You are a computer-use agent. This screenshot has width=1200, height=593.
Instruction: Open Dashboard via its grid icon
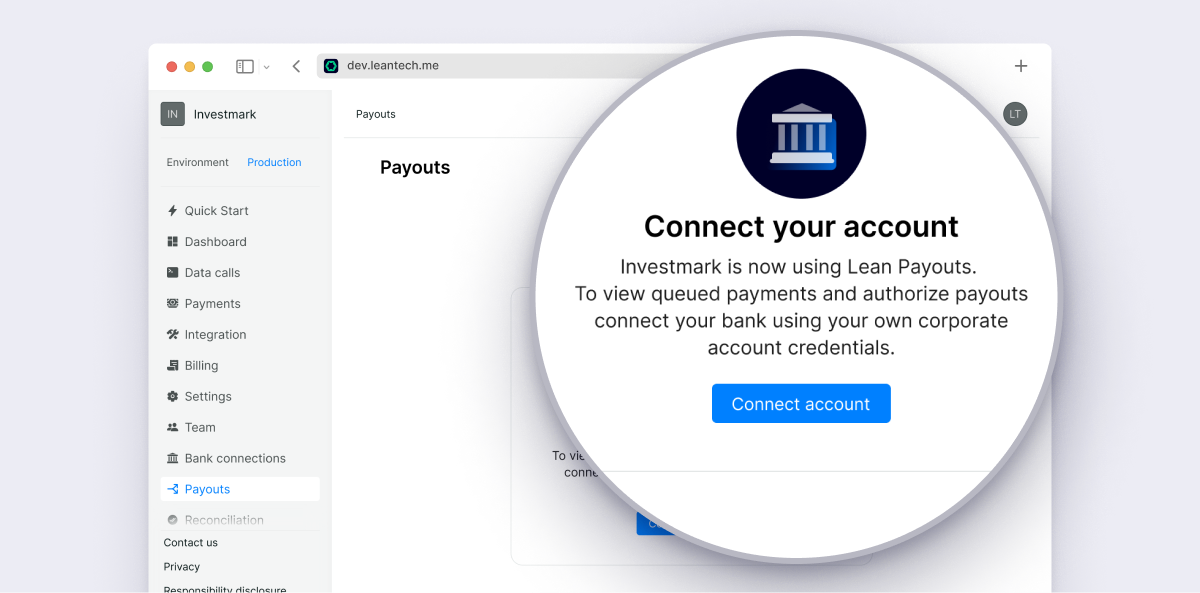point(173,242)
